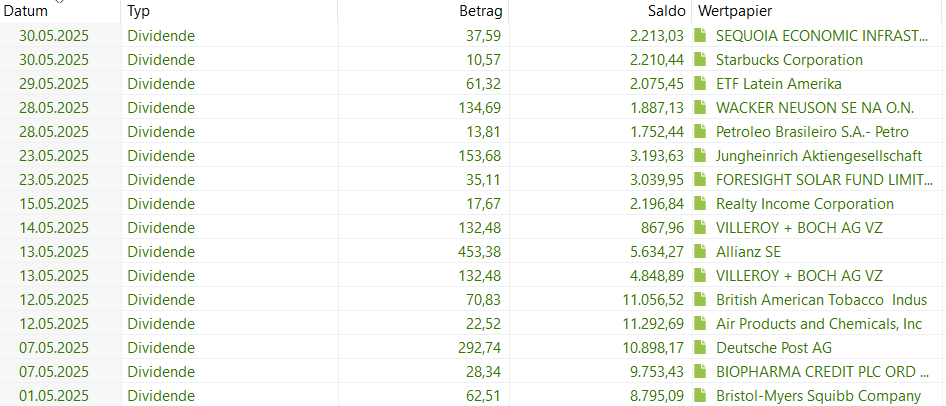Image resolution: width=946 pixels, height=406 pixels.
Task: Sort by the Saldo column header
Action: coord(663,11)
